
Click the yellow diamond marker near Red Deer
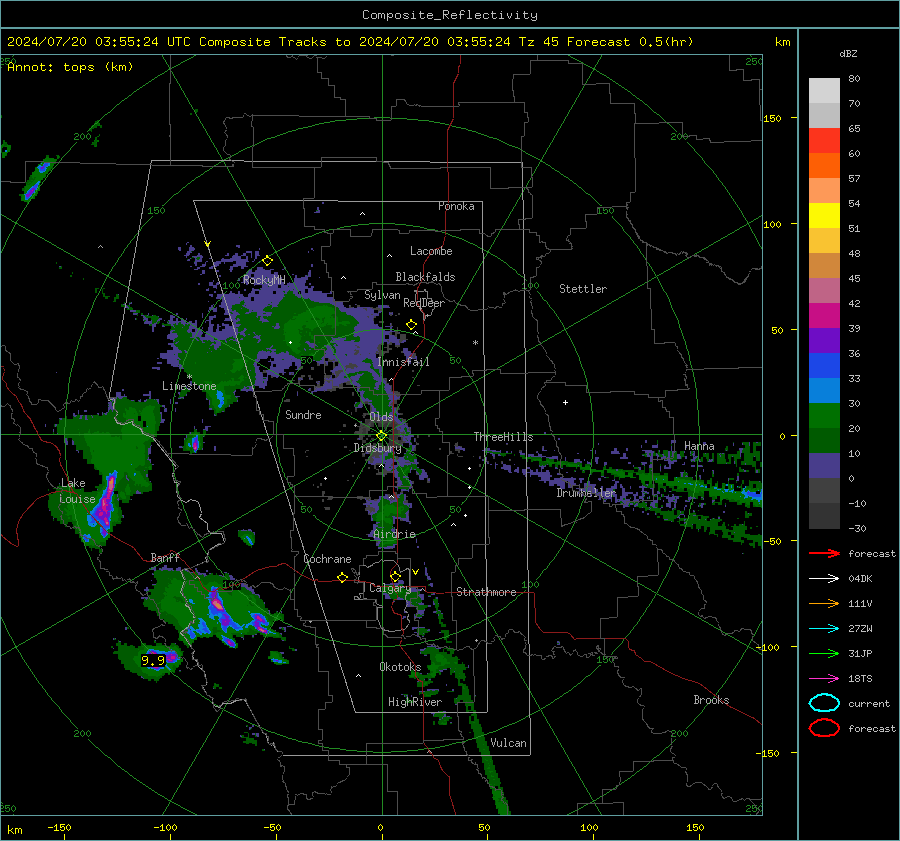pos(411,325)
